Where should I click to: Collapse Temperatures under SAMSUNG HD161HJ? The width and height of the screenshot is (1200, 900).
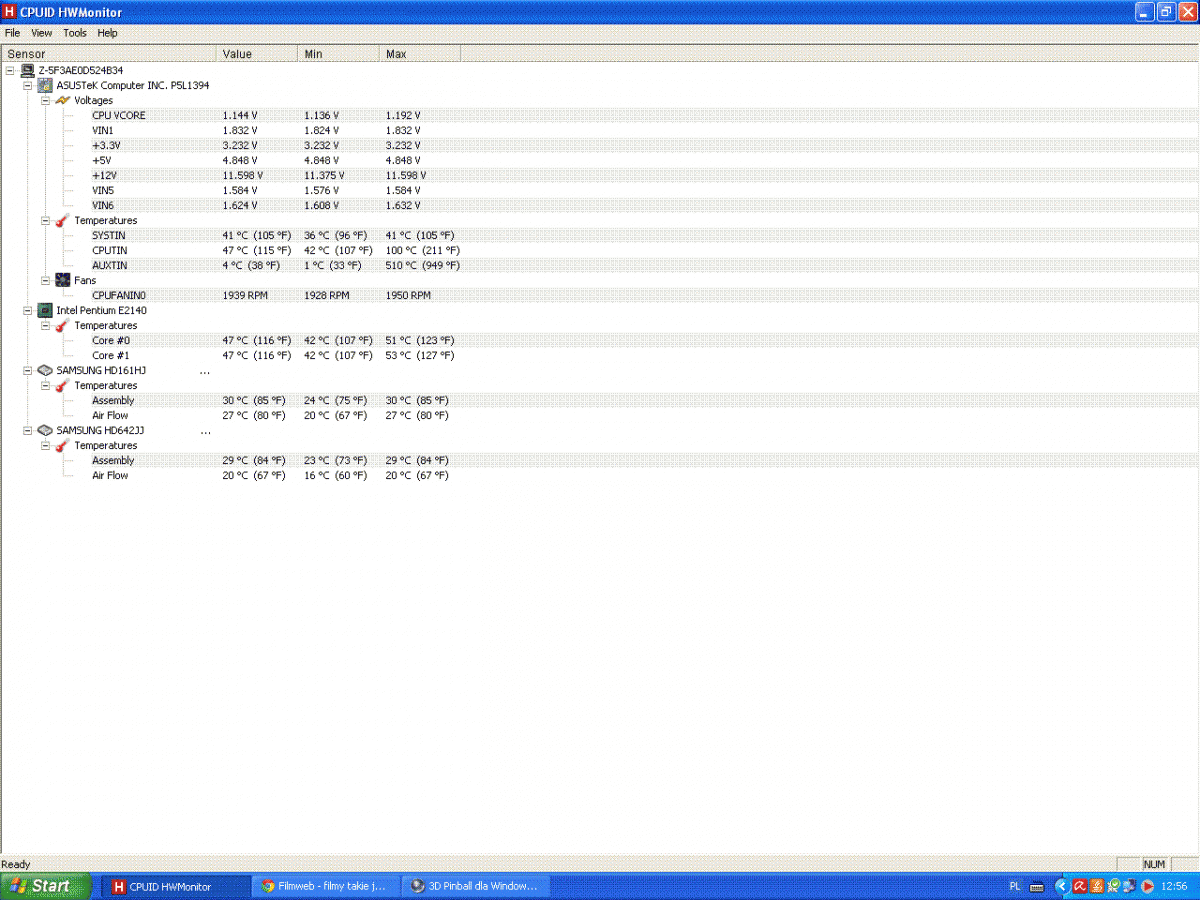pyautogui.click(x=45, y=385)
